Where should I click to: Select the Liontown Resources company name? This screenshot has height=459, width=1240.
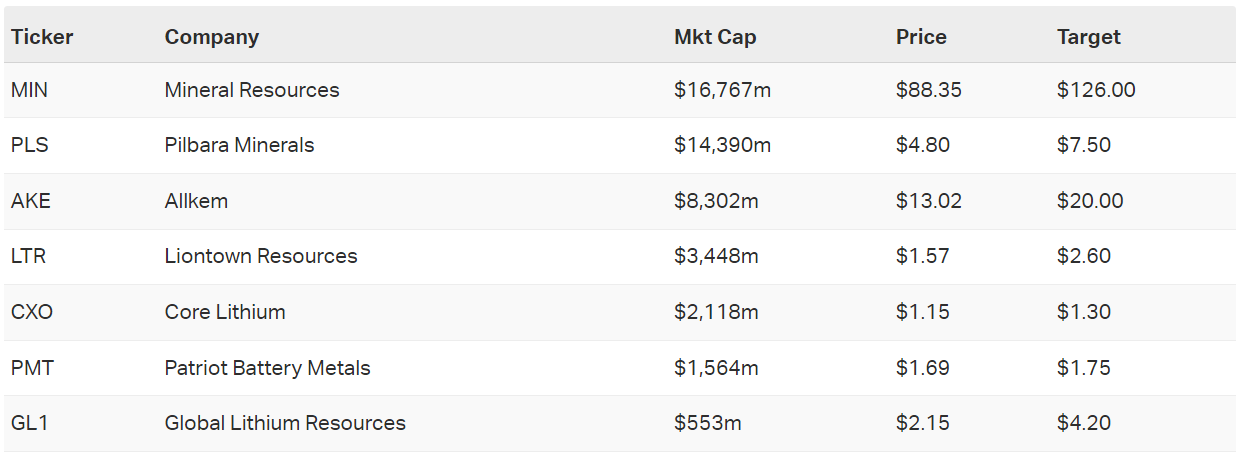coord(261,256)
